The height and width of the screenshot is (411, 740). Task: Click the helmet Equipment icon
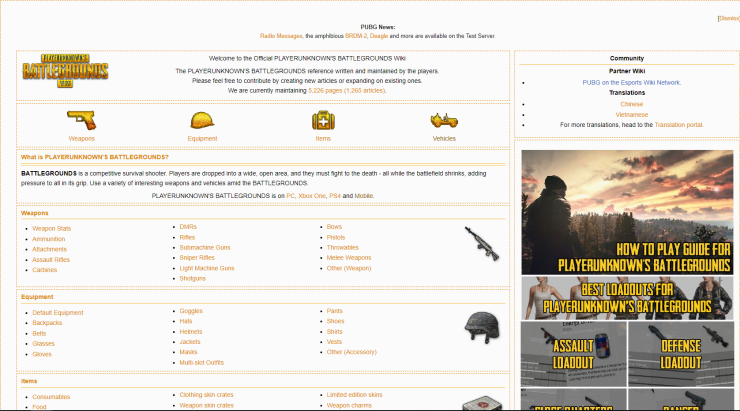(203, 120)
